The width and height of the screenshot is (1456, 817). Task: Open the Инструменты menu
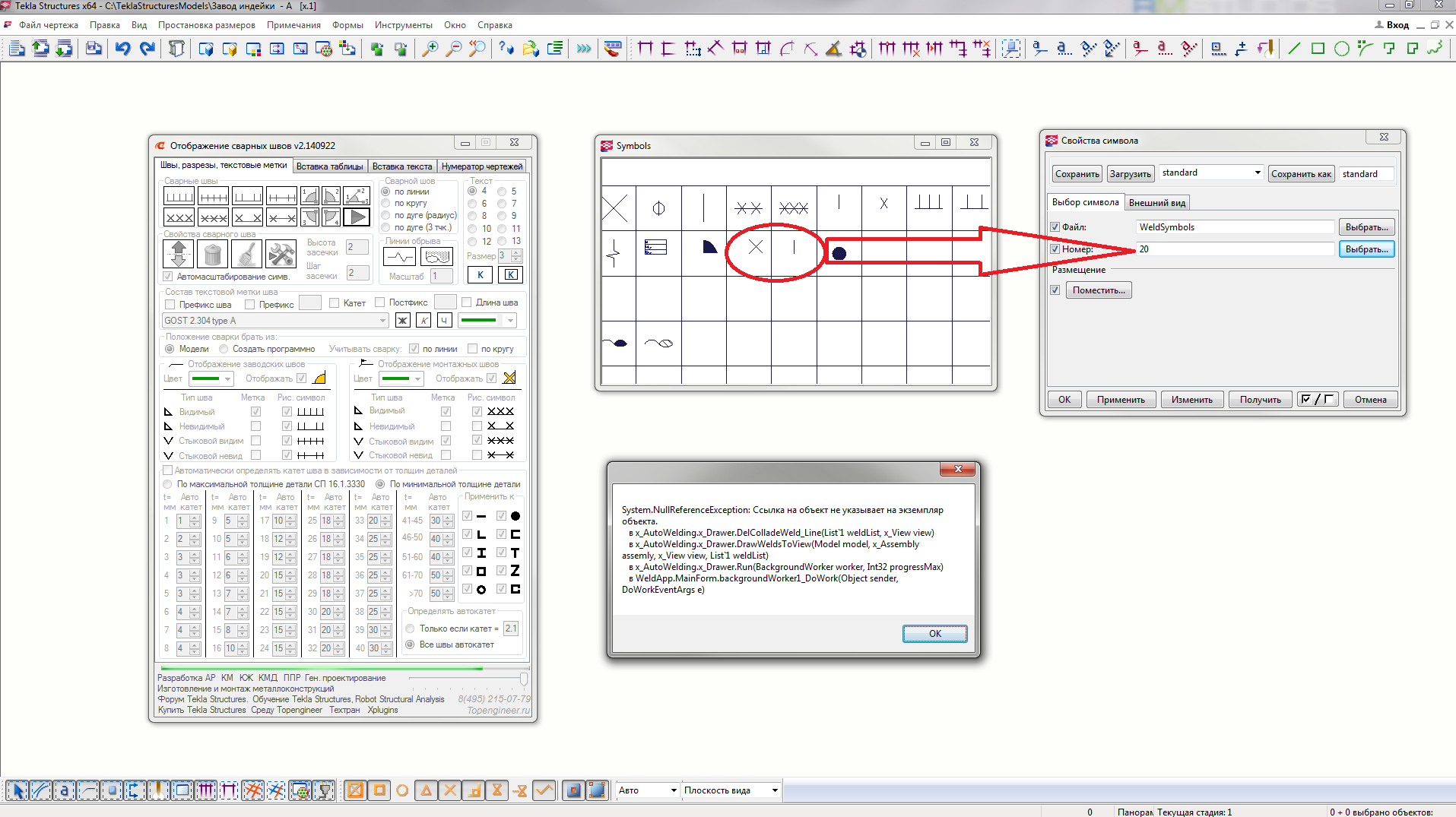tap(403, 25)
